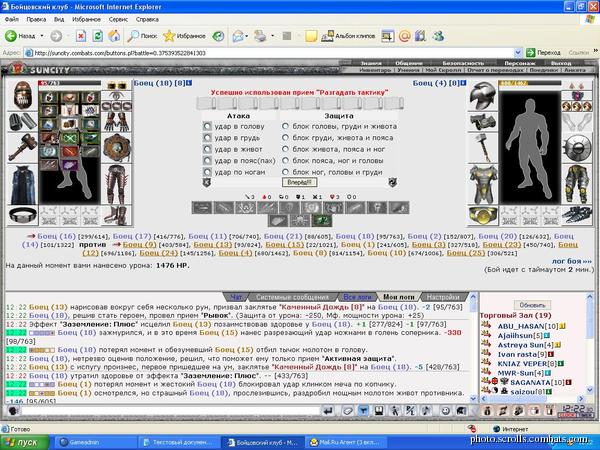Switch to the Системные сообщения tab

coord(292,297)
